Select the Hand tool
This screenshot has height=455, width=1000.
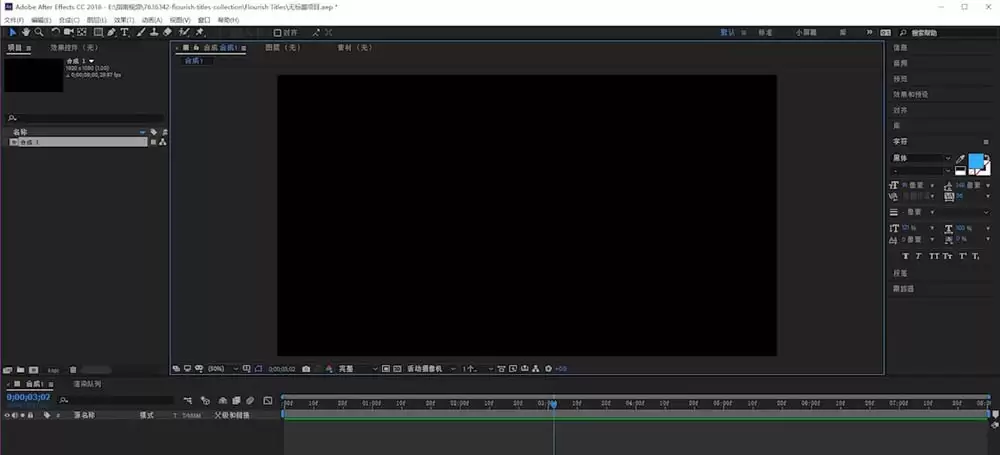[x=26, y=32]
